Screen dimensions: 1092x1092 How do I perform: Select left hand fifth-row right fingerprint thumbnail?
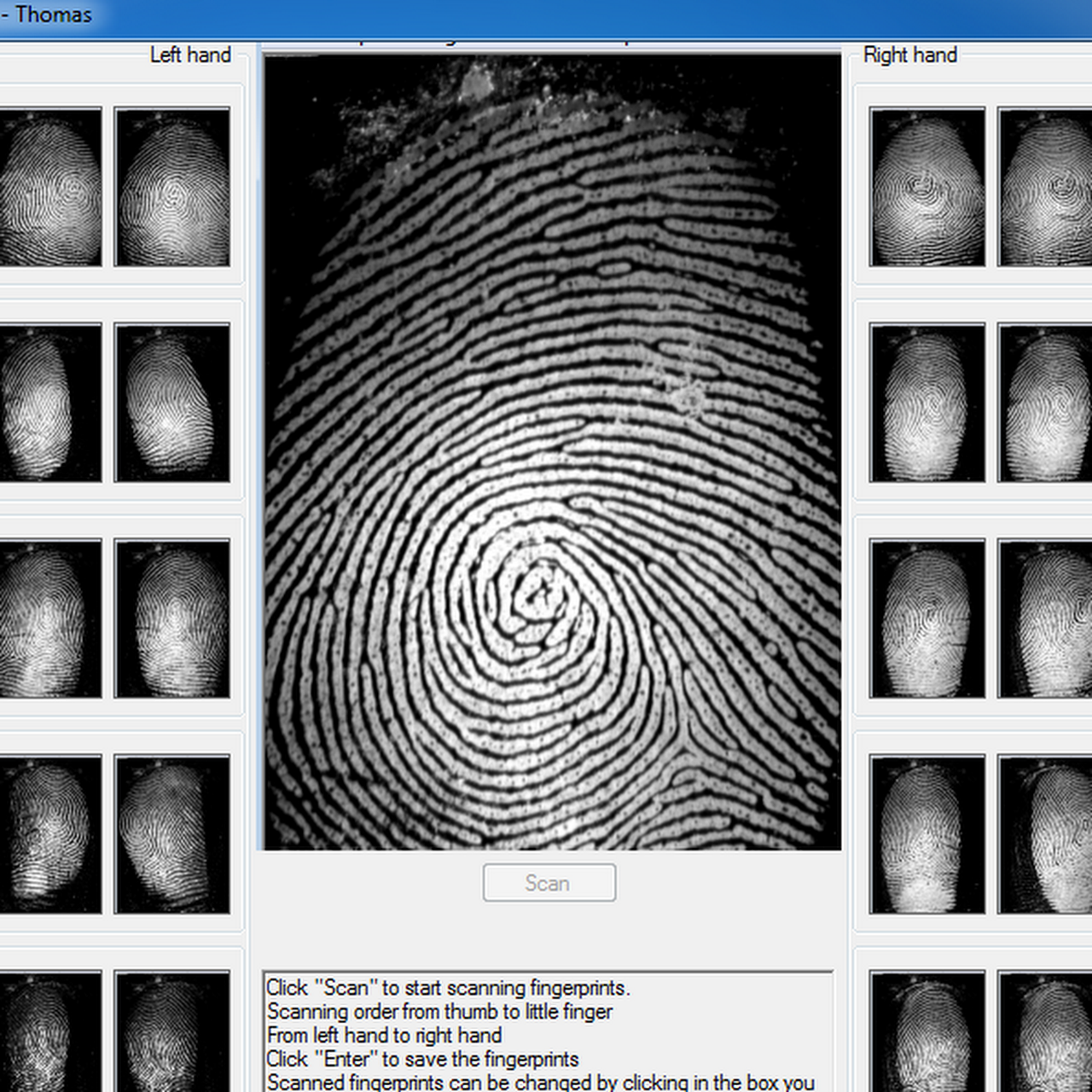coord(172,1032)
